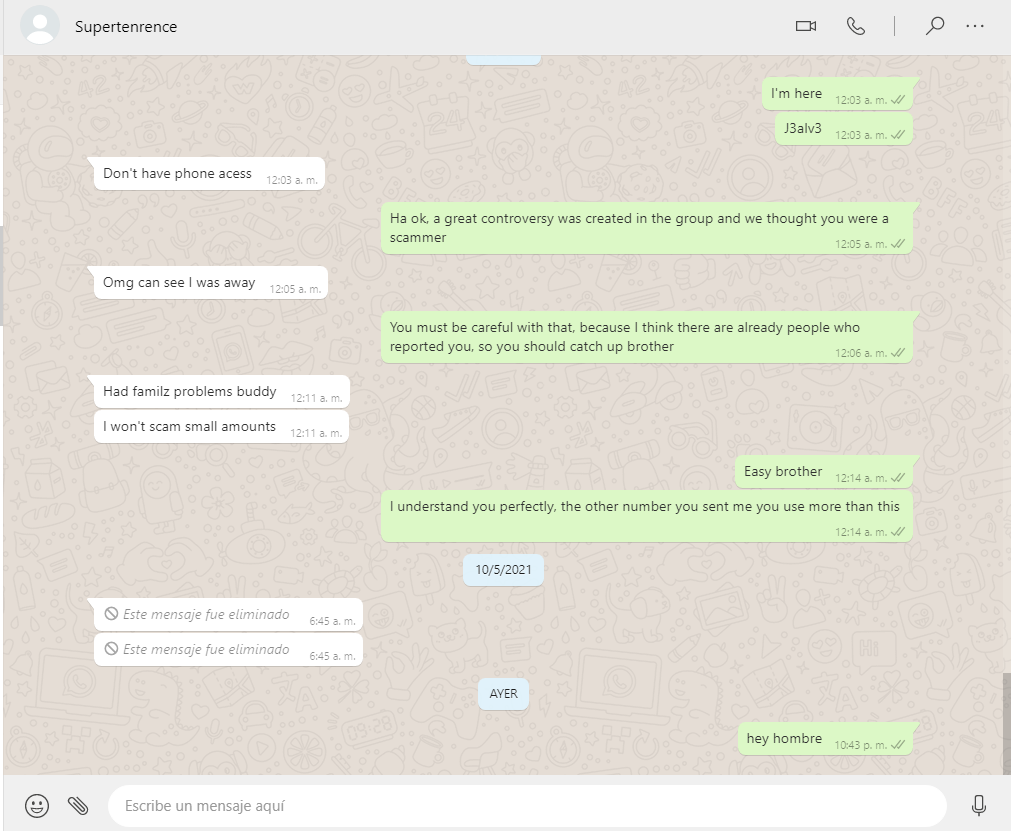The width and height of the screenshot is (1011, 831).
Task: Select the 'I won't scam small amounts' message
Action: pos(221,427)
